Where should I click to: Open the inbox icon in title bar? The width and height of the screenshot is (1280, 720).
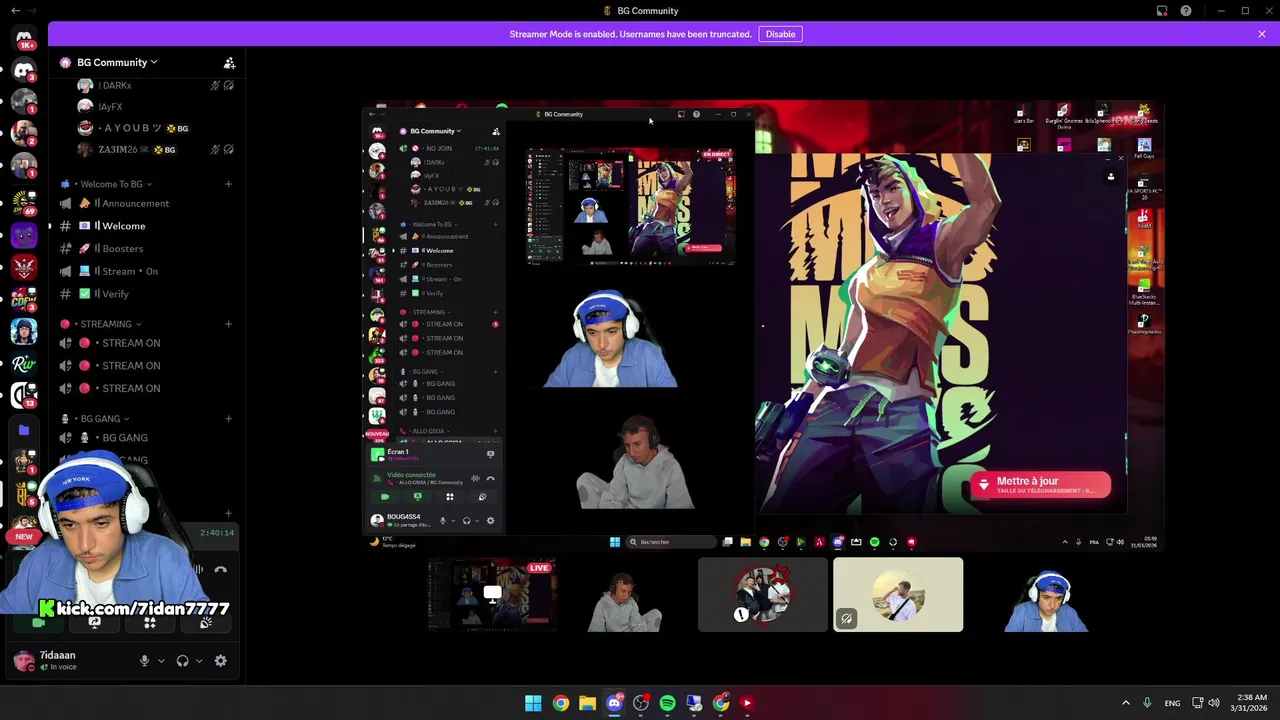pyautogui.click(x=1162, y=11)
